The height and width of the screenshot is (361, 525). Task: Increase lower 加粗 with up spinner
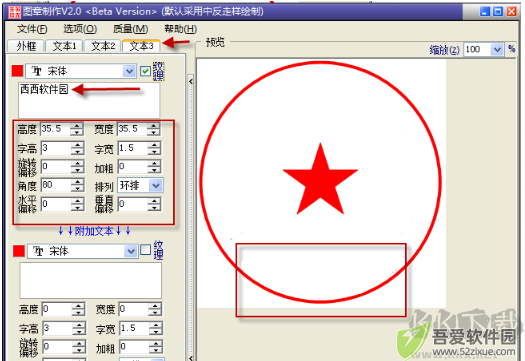pyautogui.click(x=156, y=344)
